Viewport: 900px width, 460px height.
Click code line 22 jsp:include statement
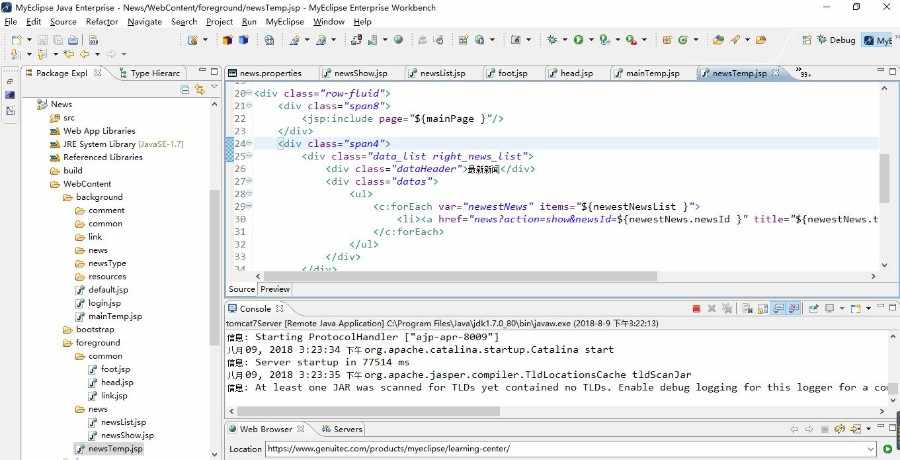403,118
